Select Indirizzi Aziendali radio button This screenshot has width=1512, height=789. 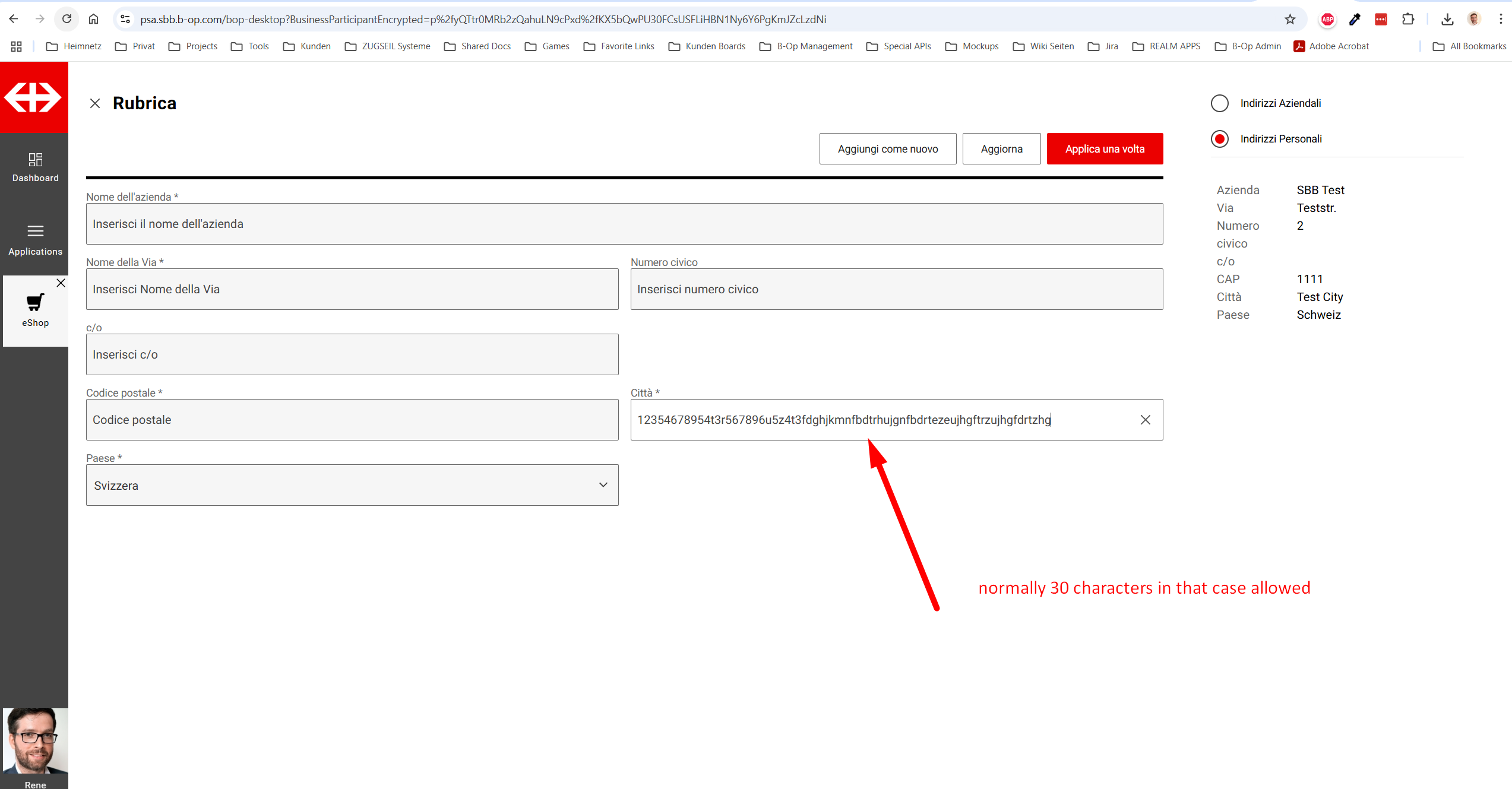click(1220, 103)
